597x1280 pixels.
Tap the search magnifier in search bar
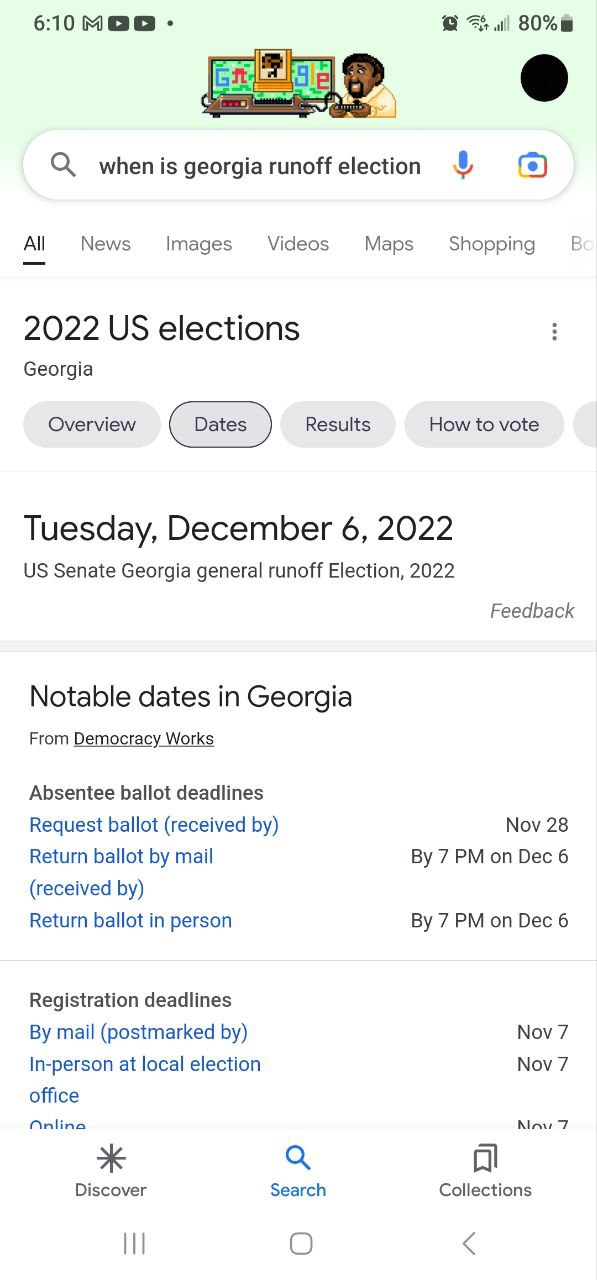point(63,165)
